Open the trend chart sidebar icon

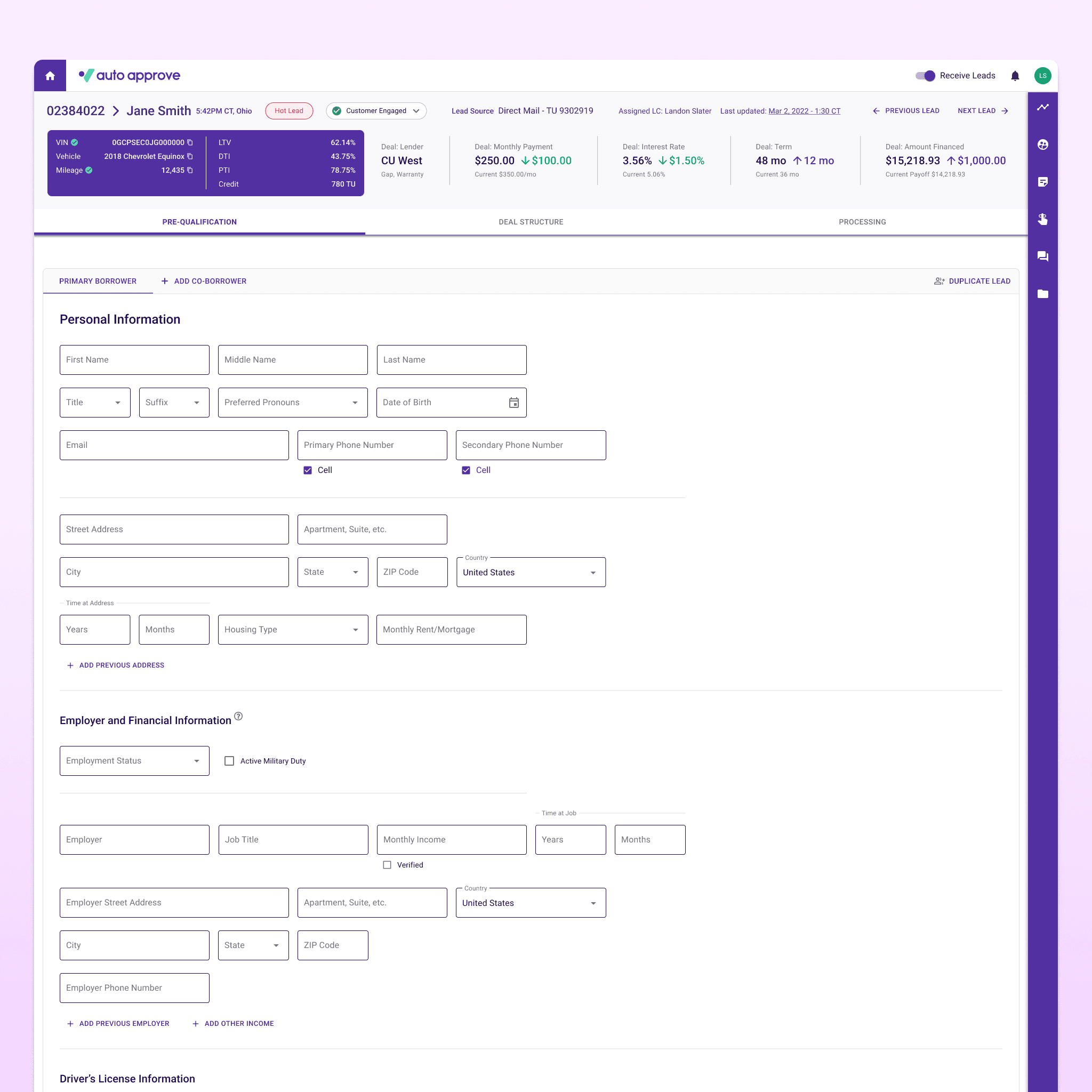coord(1042,107)
